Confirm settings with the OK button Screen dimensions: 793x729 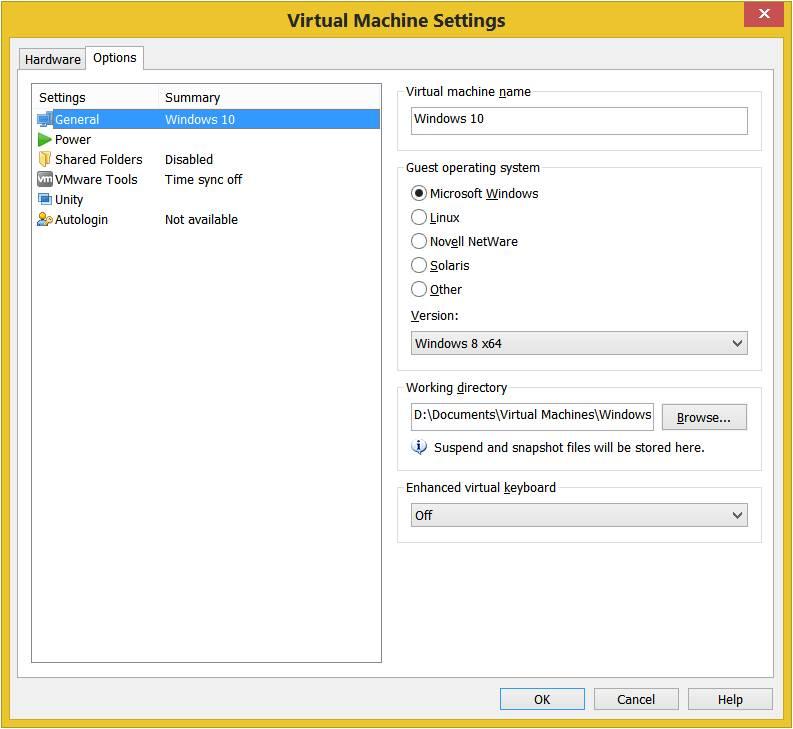click(542, 699)
